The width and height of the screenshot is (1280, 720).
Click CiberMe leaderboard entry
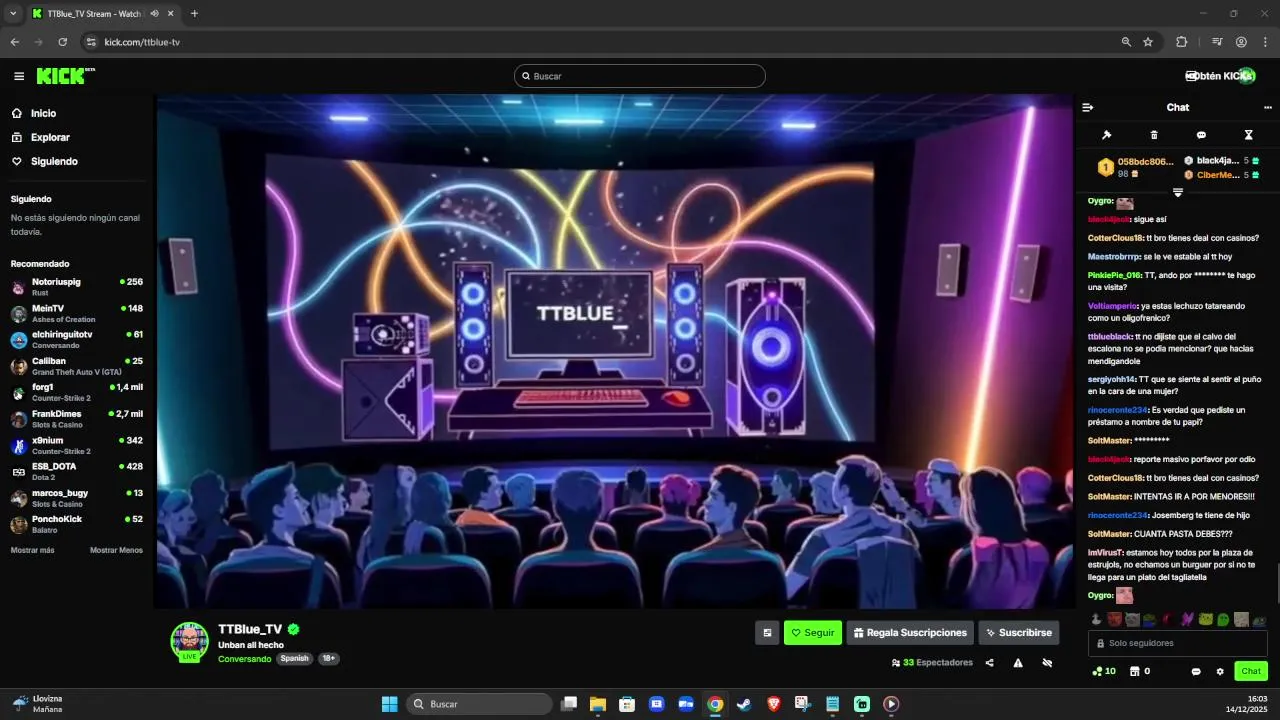pos(1222,175)
